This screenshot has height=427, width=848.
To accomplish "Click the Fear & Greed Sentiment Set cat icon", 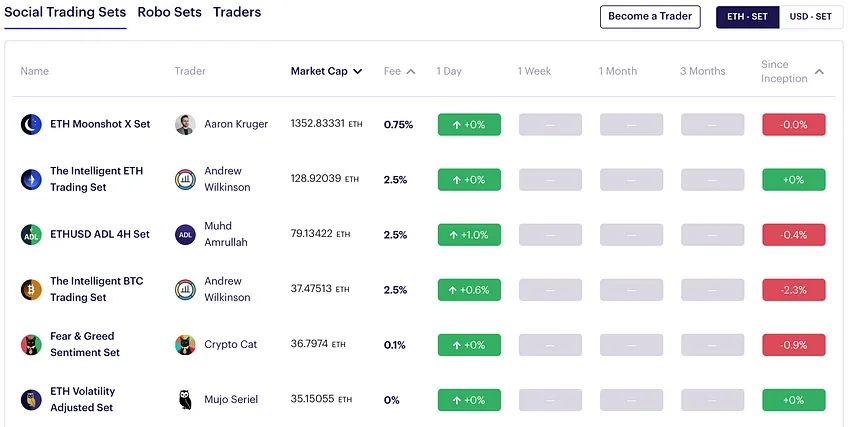I will [31, 345].
